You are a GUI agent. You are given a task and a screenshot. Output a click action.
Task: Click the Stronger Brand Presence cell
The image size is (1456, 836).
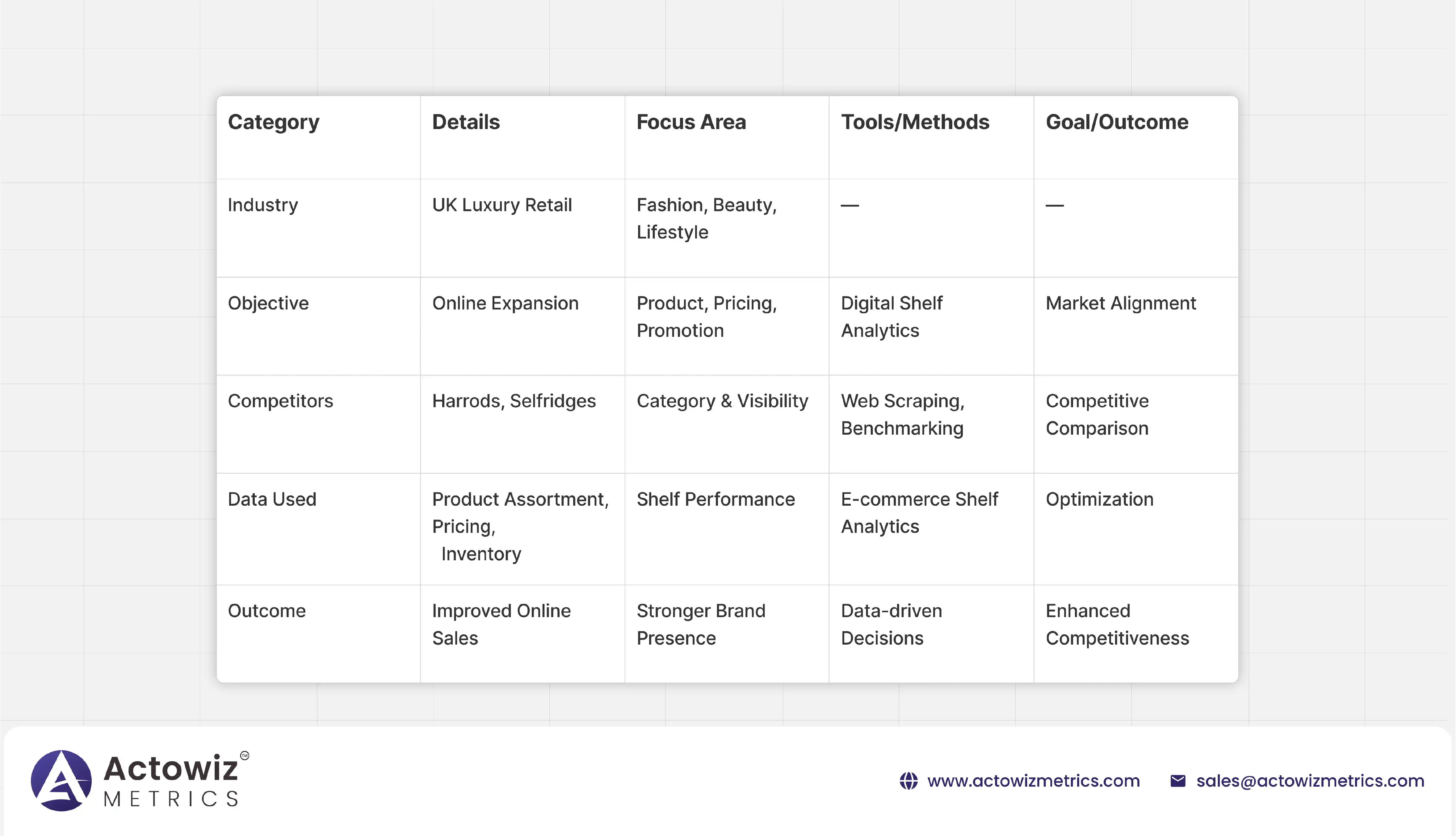point(701,624)
